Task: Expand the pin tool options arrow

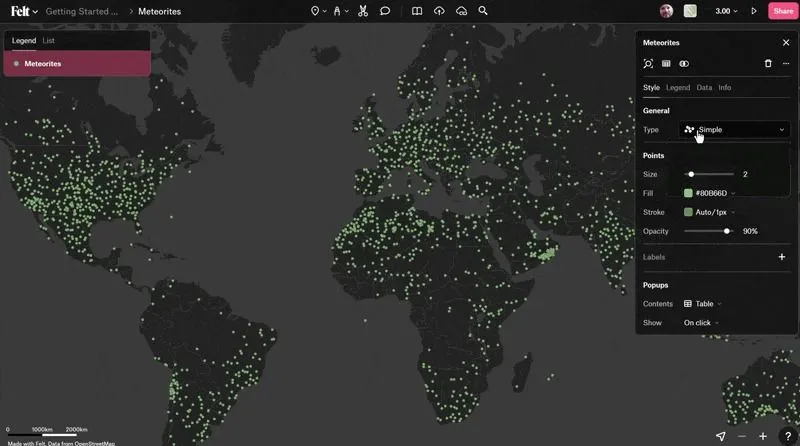Action: click(x=324, y=11)
